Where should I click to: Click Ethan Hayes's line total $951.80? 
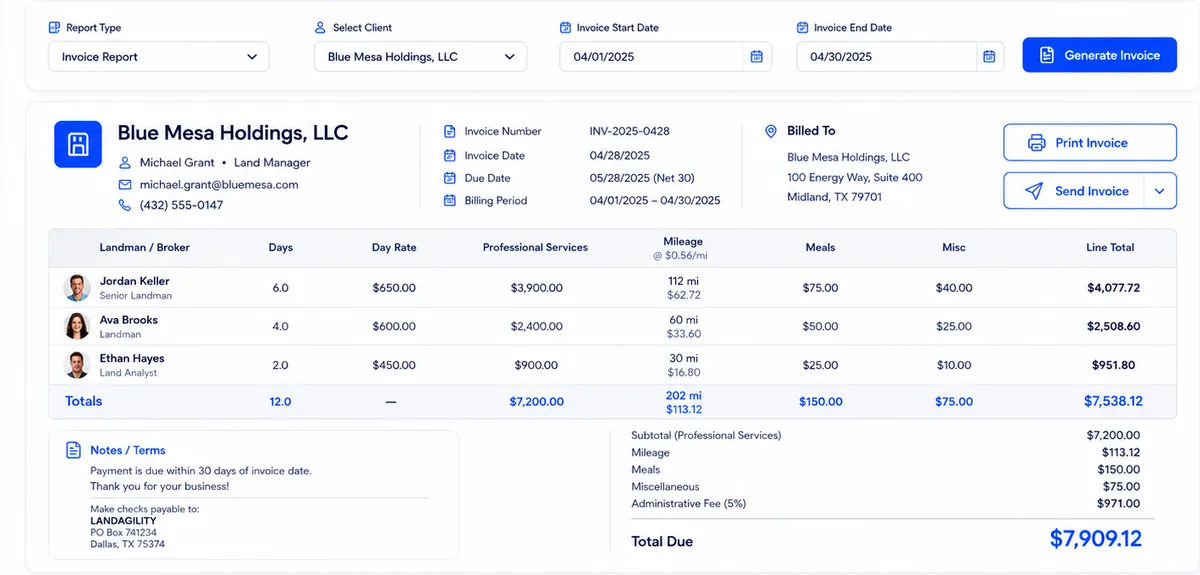coord(1114,365)
